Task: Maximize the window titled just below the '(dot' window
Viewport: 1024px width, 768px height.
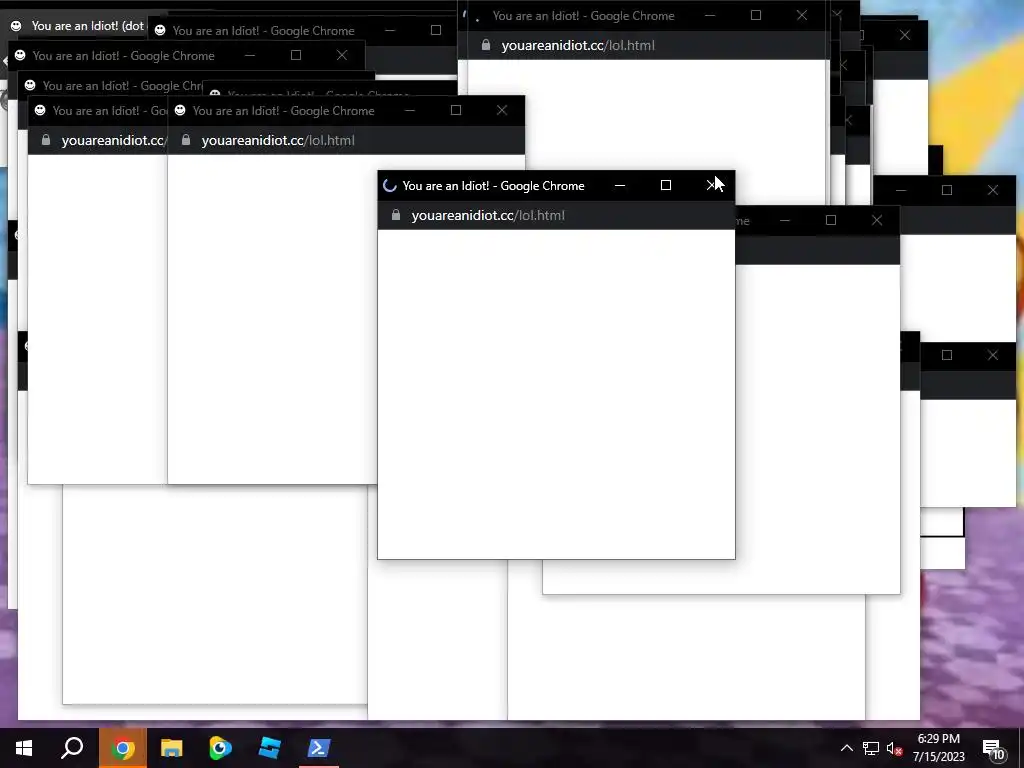Action: [296, 56]
